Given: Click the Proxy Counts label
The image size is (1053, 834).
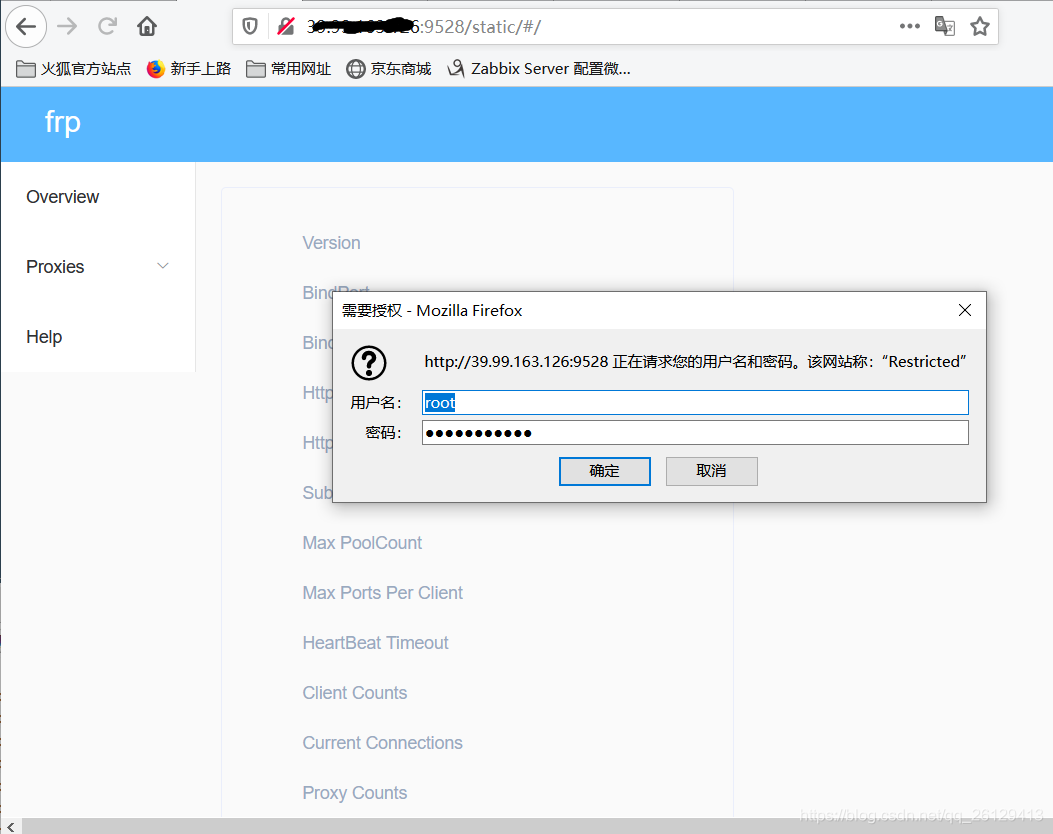Looking at the screenshot, I should click(355, 793).
